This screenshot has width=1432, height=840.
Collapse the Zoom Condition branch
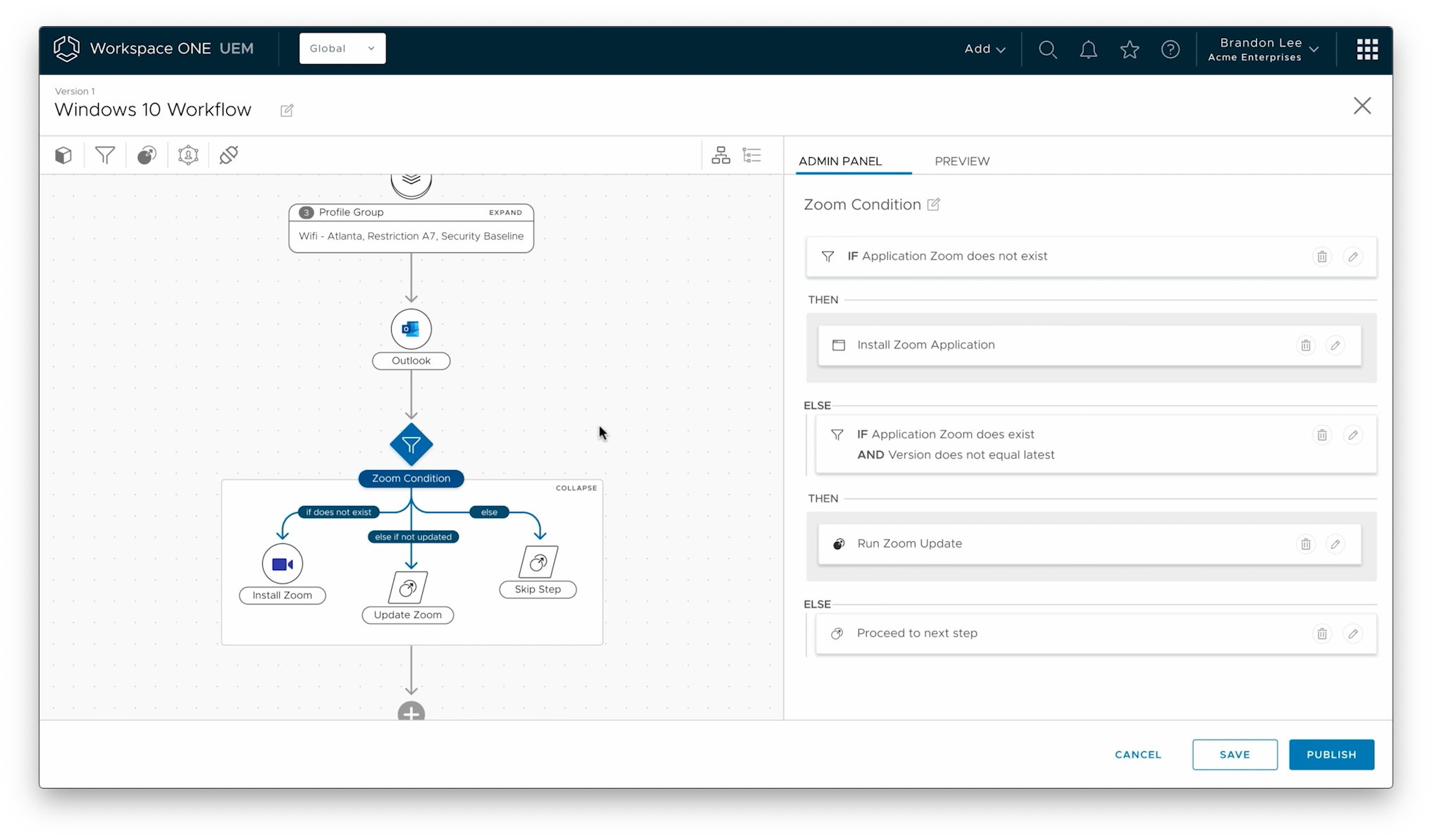576,488
